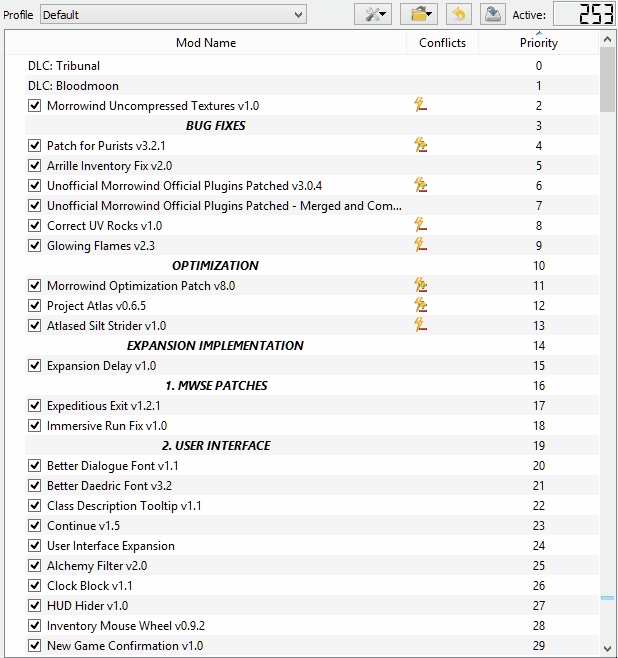Sort by Priority column header

[x=539, y=43]
